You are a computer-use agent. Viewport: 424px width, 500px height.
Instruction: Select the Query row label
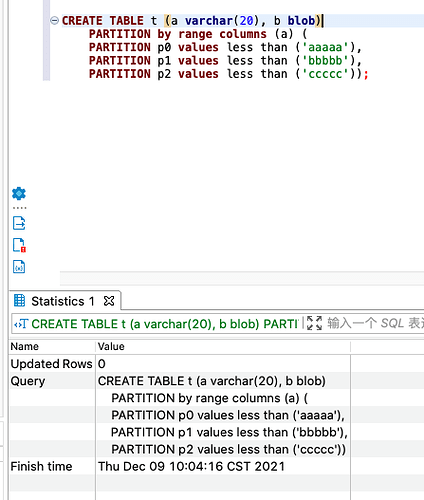(28, 381)
